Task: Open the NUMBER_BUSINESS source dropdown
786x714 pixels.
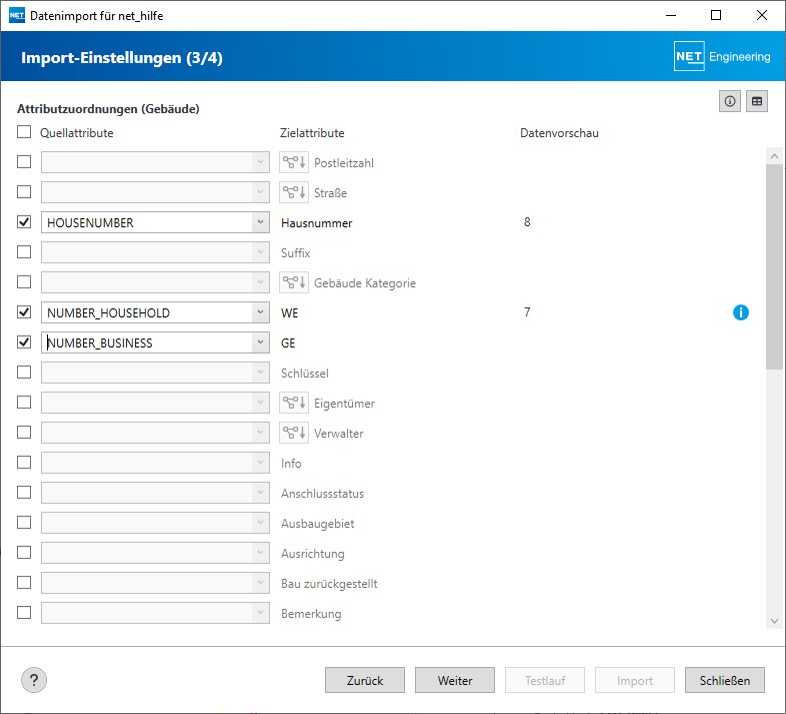Action: pyautogui.click(x=260, y=342)
